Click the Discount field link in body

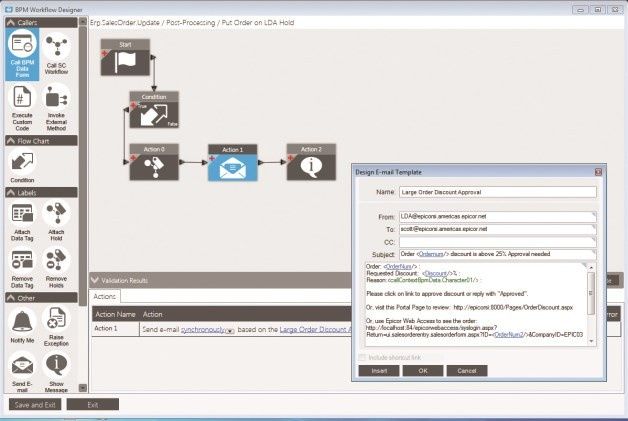(x=435, y=273)
